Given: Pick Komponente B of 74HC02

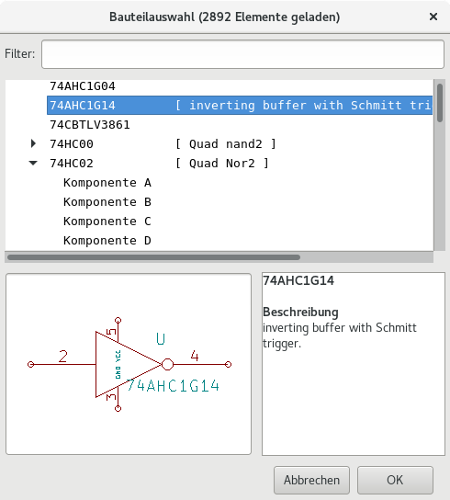Looking at the screenshot, I should tap(107, 202).
